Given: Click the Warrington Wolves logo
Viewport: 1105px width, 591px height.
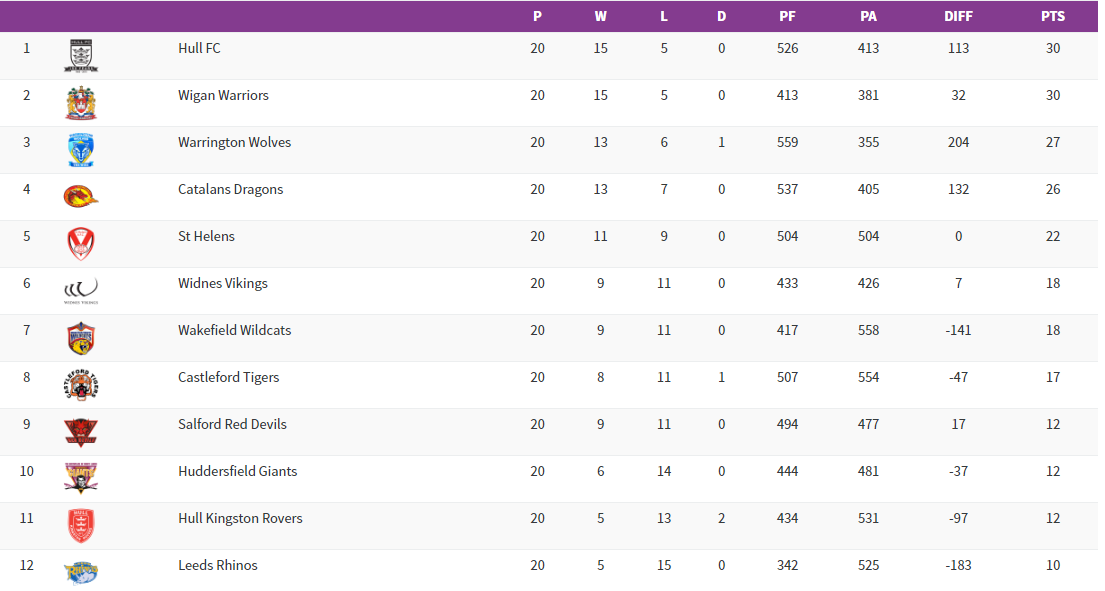Looking at the screenshot, I should point(81,150).
